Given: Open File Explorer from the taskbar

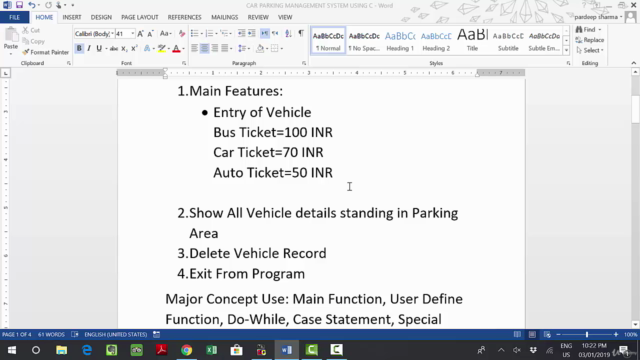Looking at the screenshot, I should [62, 350].
